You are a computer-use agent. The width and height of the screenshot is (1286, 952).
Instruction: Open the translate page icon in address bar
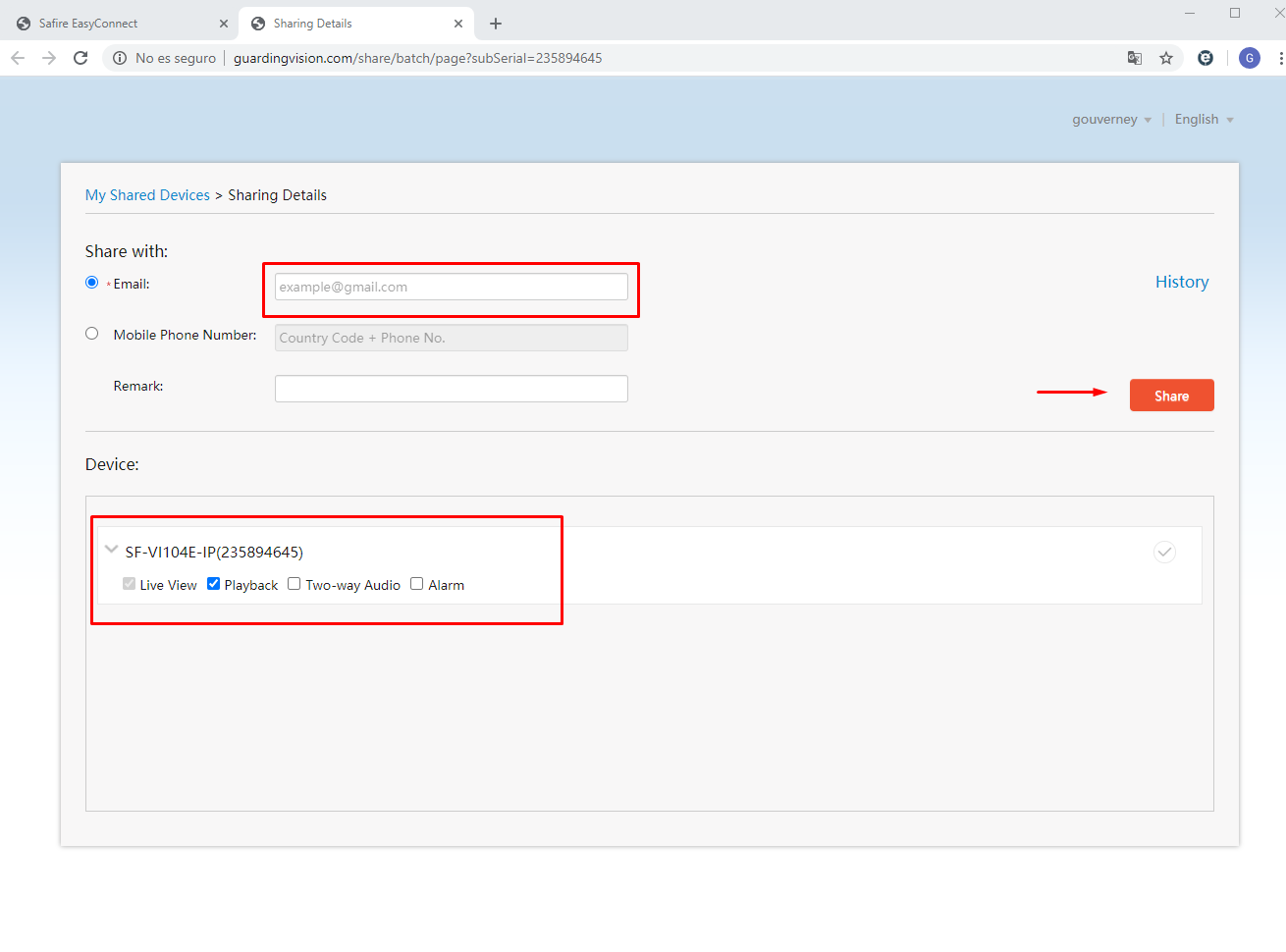pos(1135,58)
